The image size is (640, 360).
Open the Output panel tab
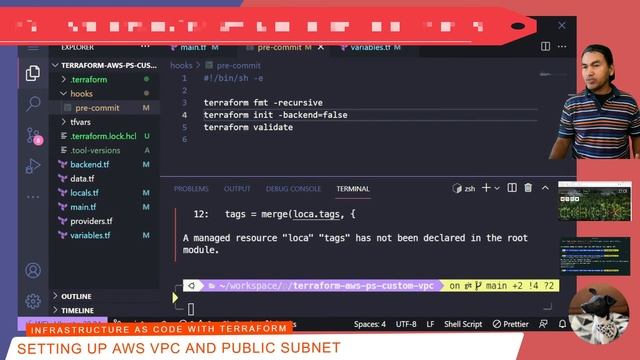pos(237,189)
